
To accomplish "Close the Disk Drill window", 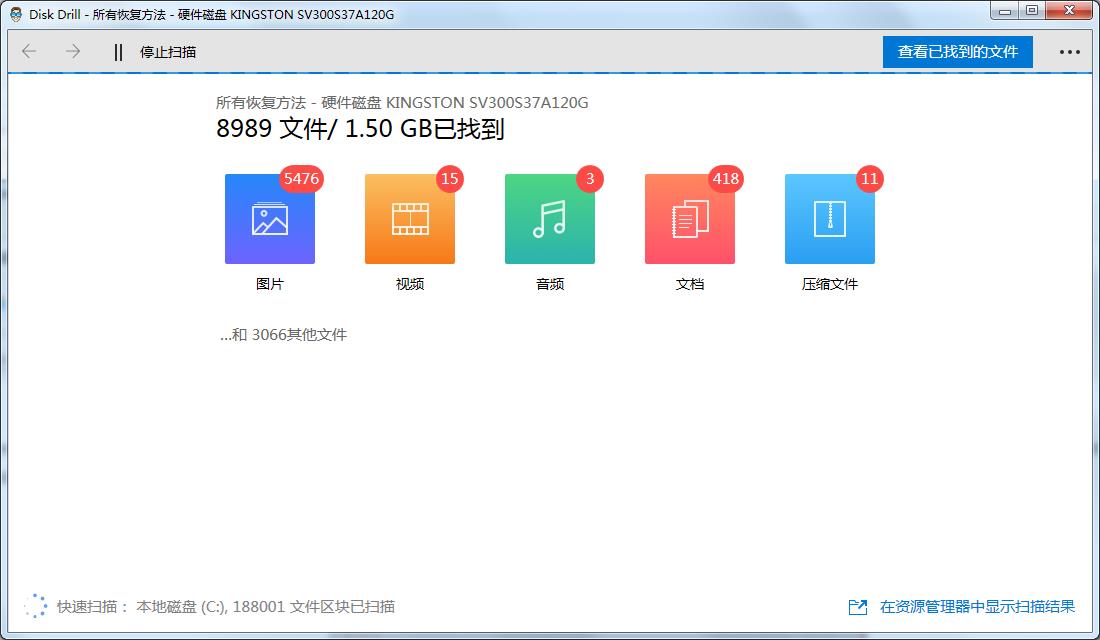I will pos(1069,11).
